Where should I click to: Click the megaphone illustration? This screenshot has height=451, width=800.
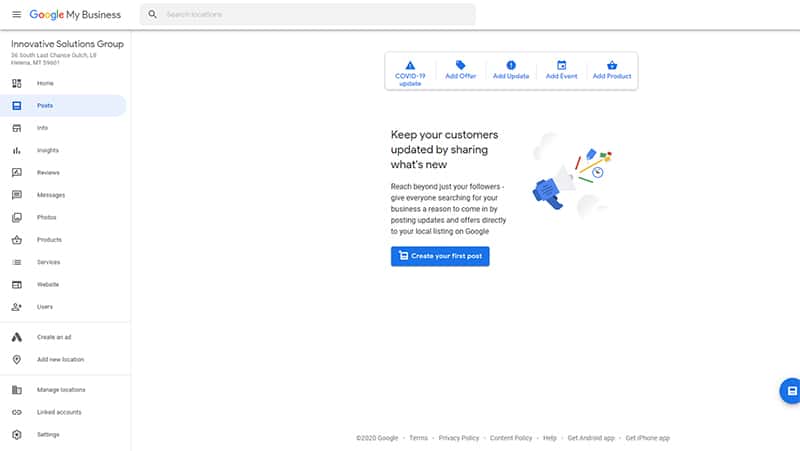(571, 176)
